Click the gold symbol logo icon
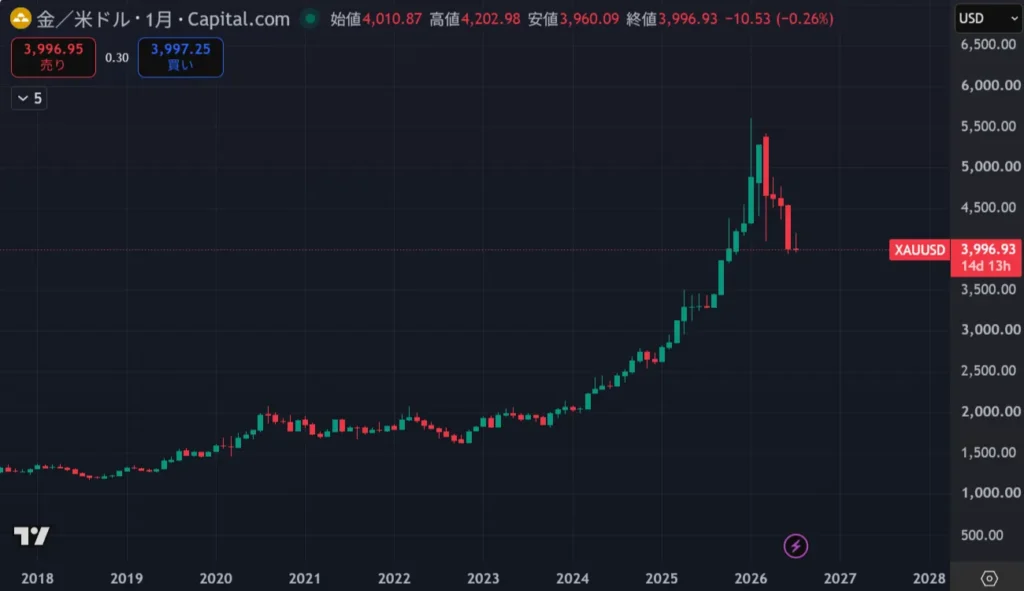Viewport: 1024px width, 591px height. (x=20, y=18)
